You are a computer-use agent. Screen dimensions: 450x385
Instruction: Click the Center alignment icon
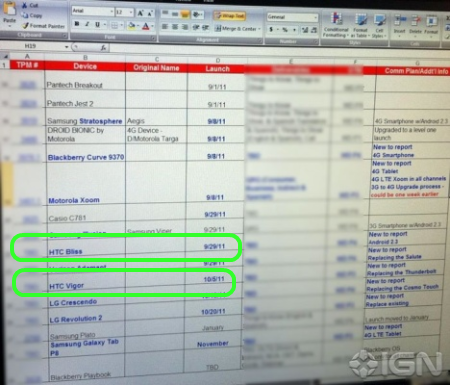(x=175, y=27)
